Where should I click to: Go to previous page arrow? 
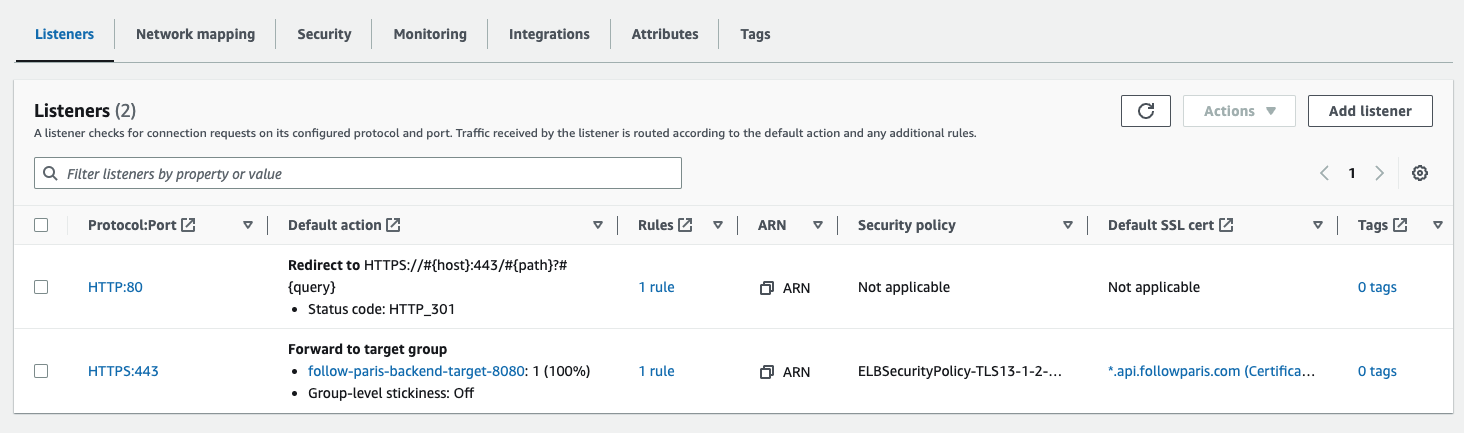(x=1324, y=173)
